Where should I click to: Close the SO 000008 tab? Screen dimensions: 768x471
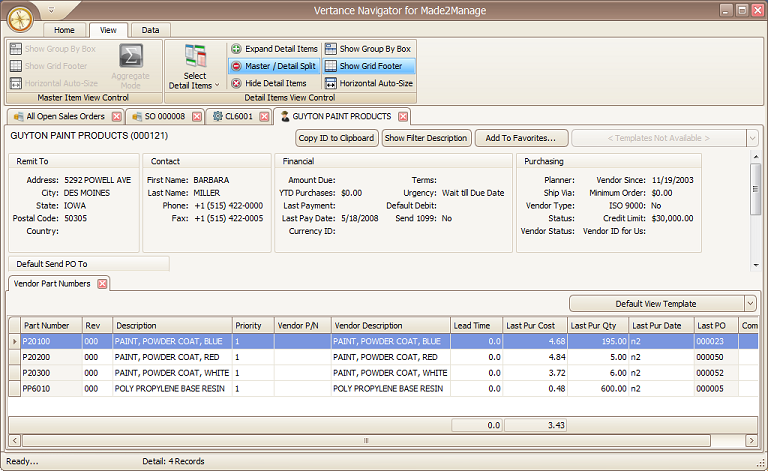click(195, 117)
